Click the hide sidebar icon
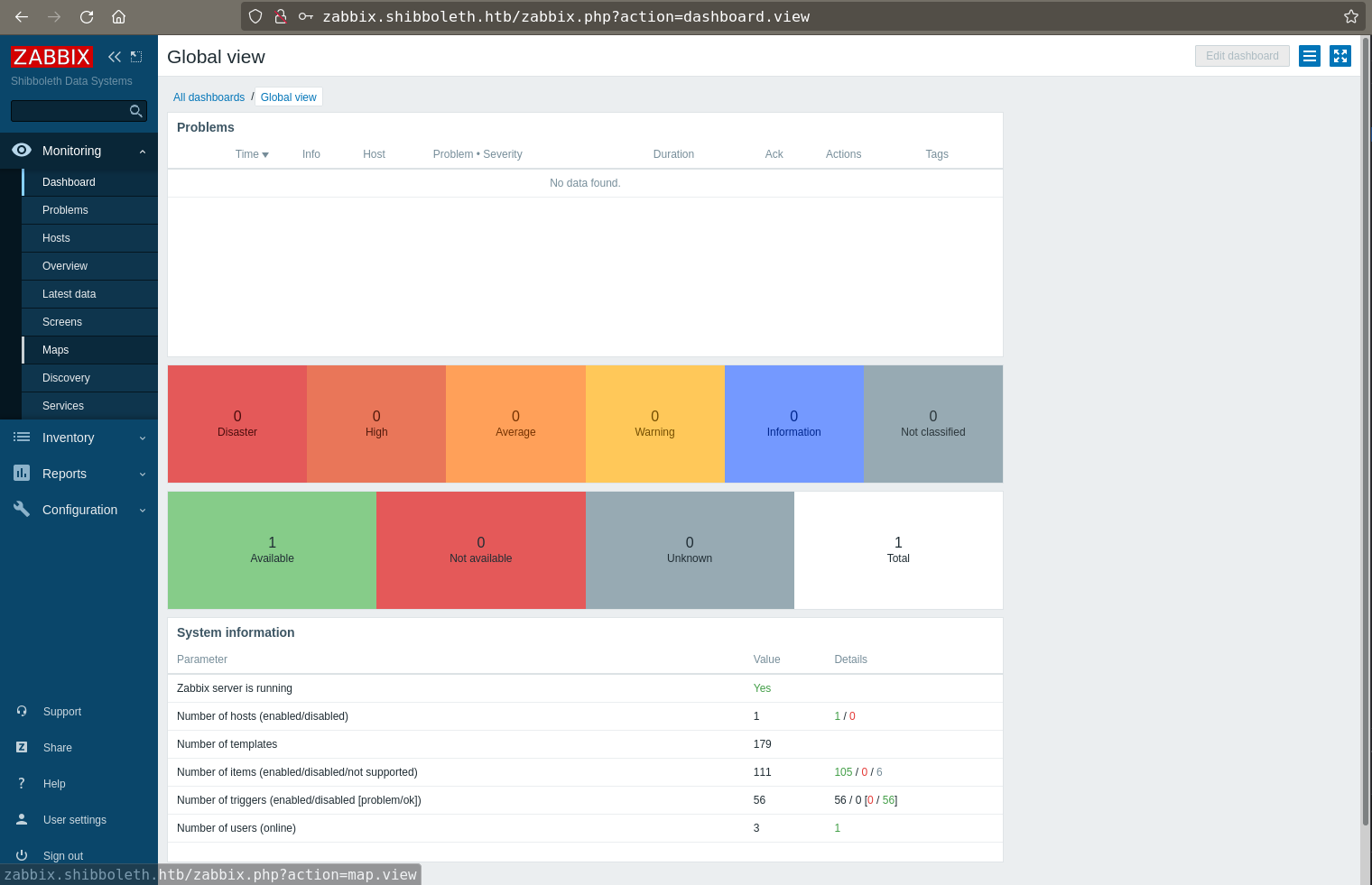 click(x=136, y=57)
